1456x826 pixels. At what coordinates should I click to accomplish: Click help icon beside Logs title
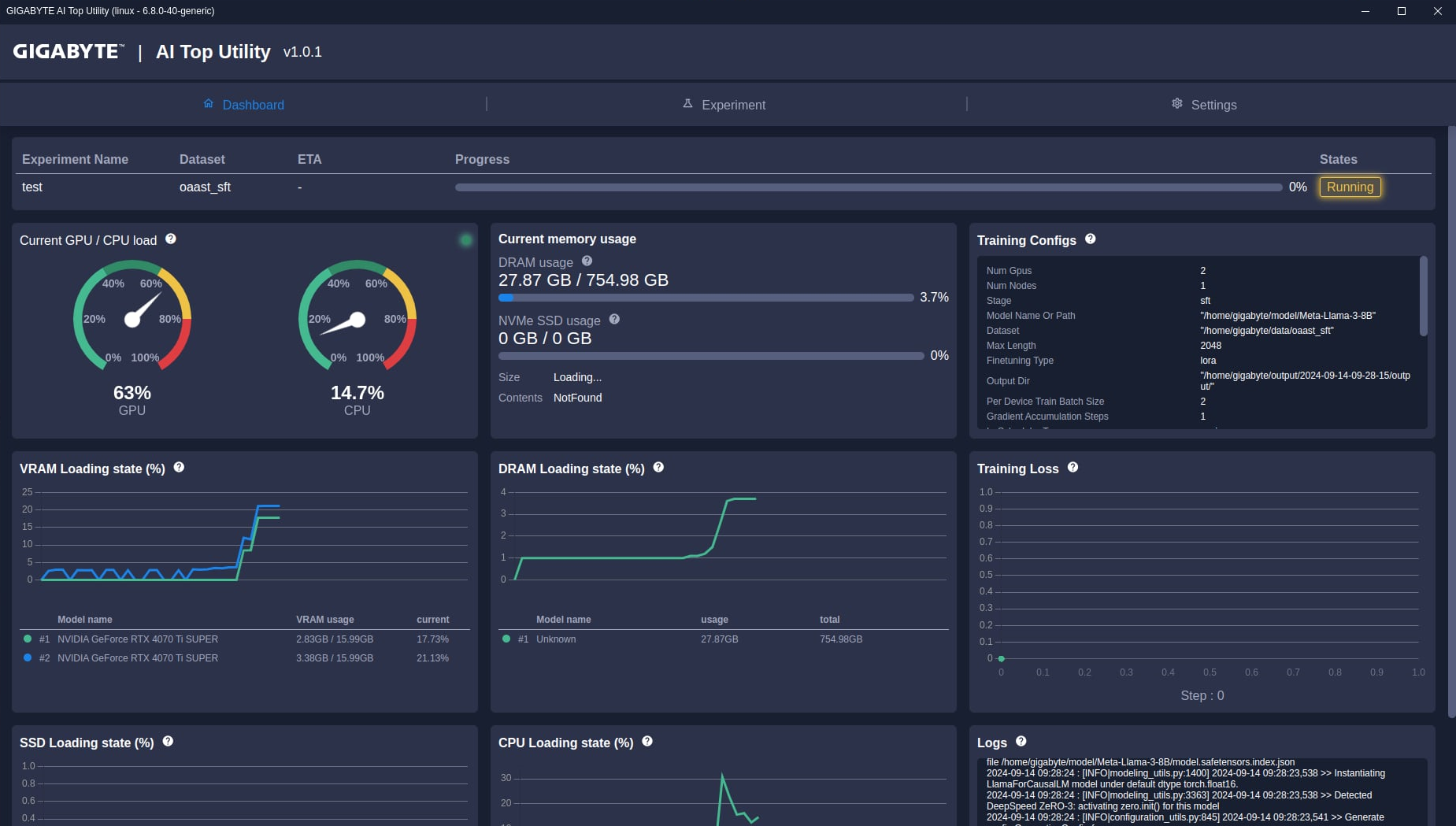[x=1021, y=741]
